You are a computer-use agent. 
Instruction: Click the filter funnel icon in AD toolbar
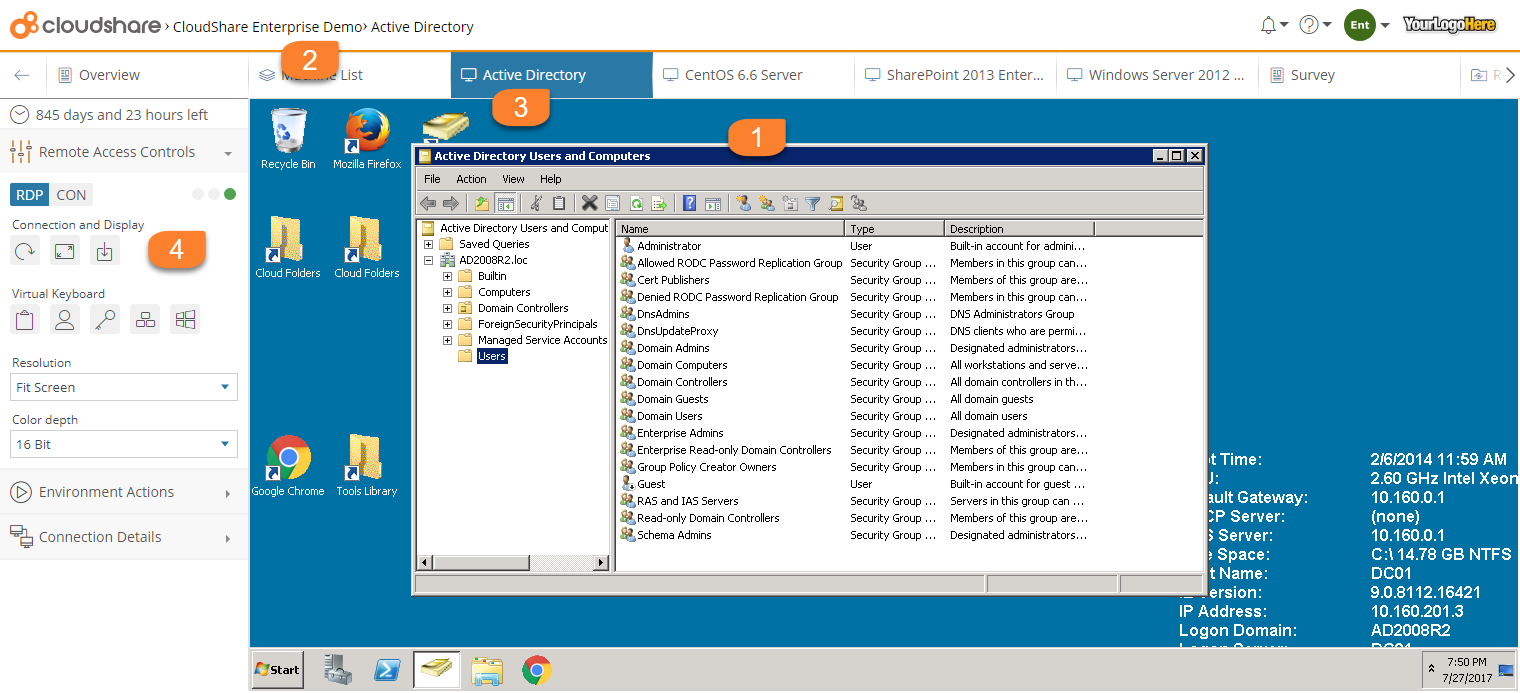[x=813, y=203]
